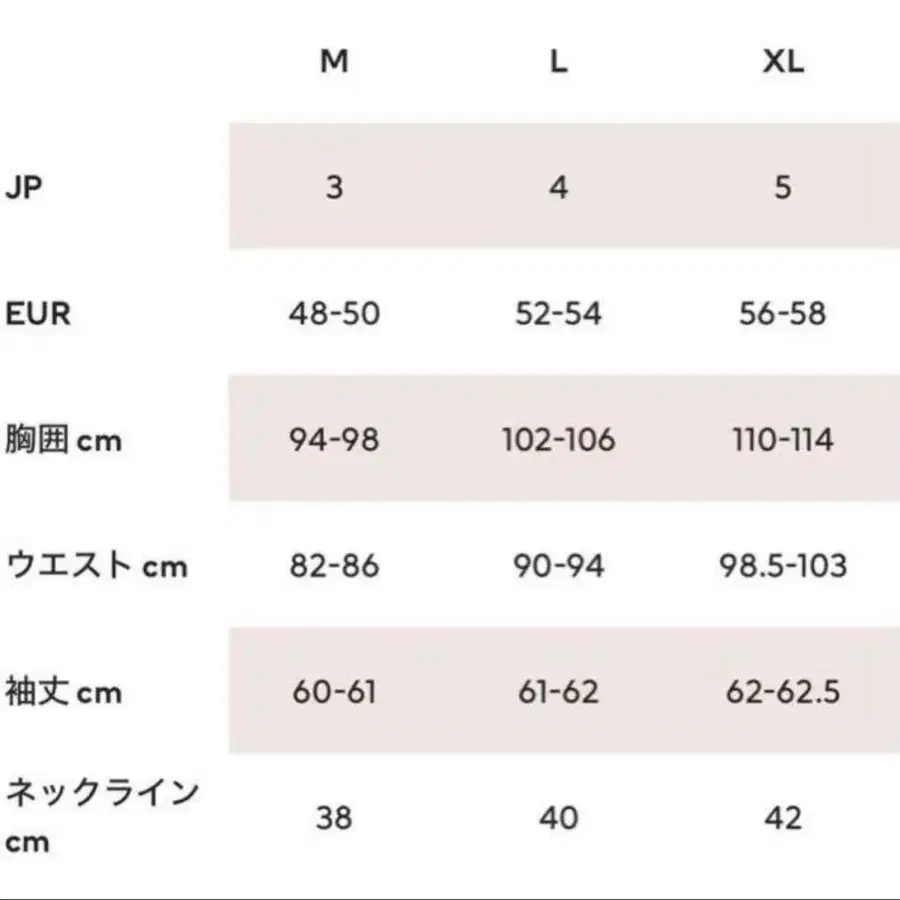Screen dimensions: 900x900
Task: Select sleeve length value 62-62.5
Action: click(783, 692)
